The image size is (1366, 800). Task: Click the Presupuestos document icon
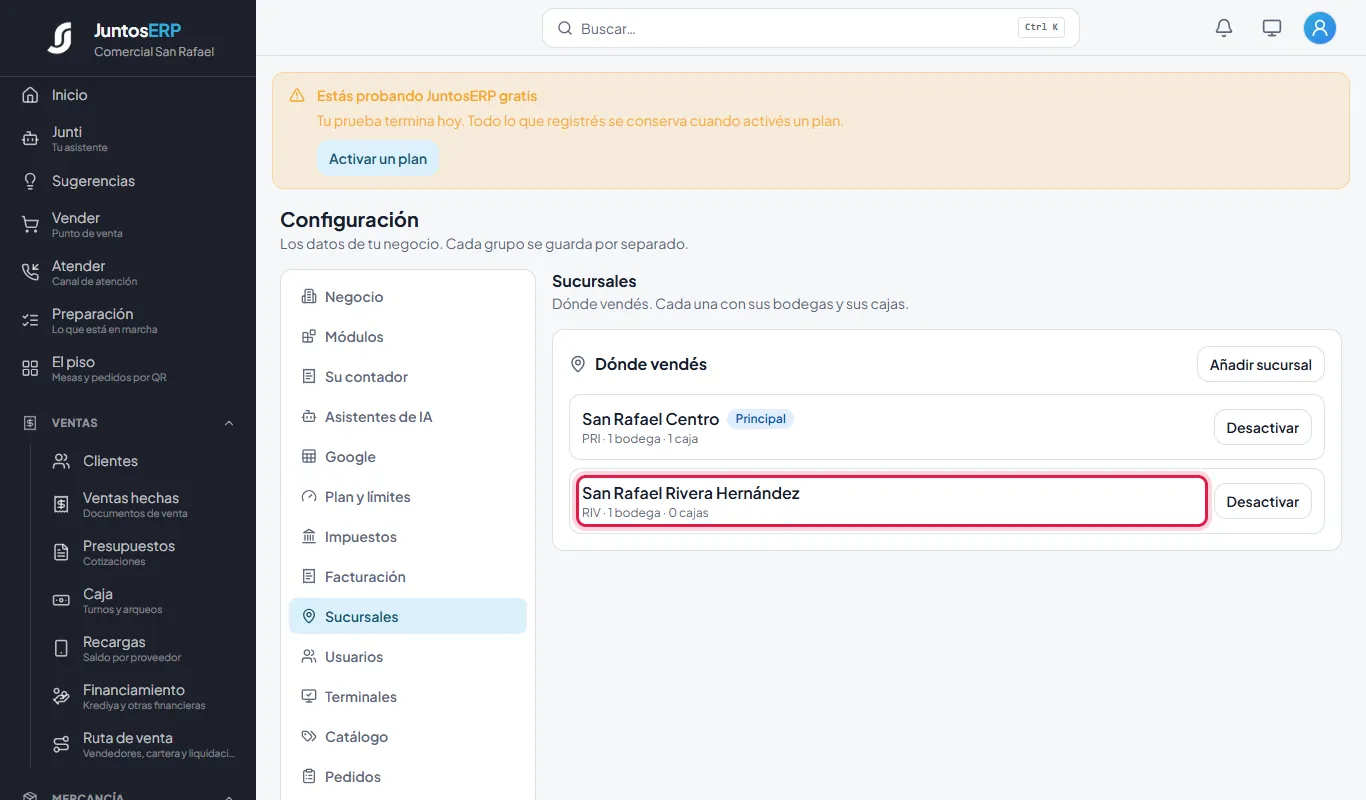61,553
